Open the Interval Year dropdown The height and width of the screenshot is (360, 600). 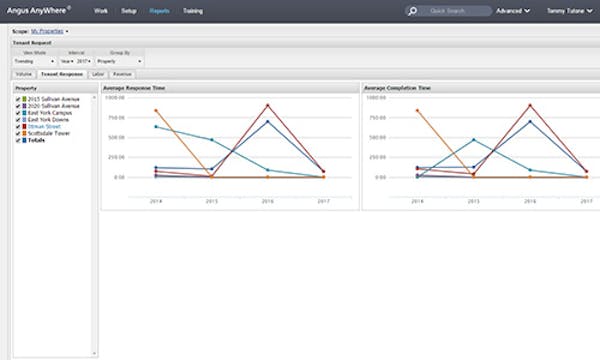click(x=67, y=61)
